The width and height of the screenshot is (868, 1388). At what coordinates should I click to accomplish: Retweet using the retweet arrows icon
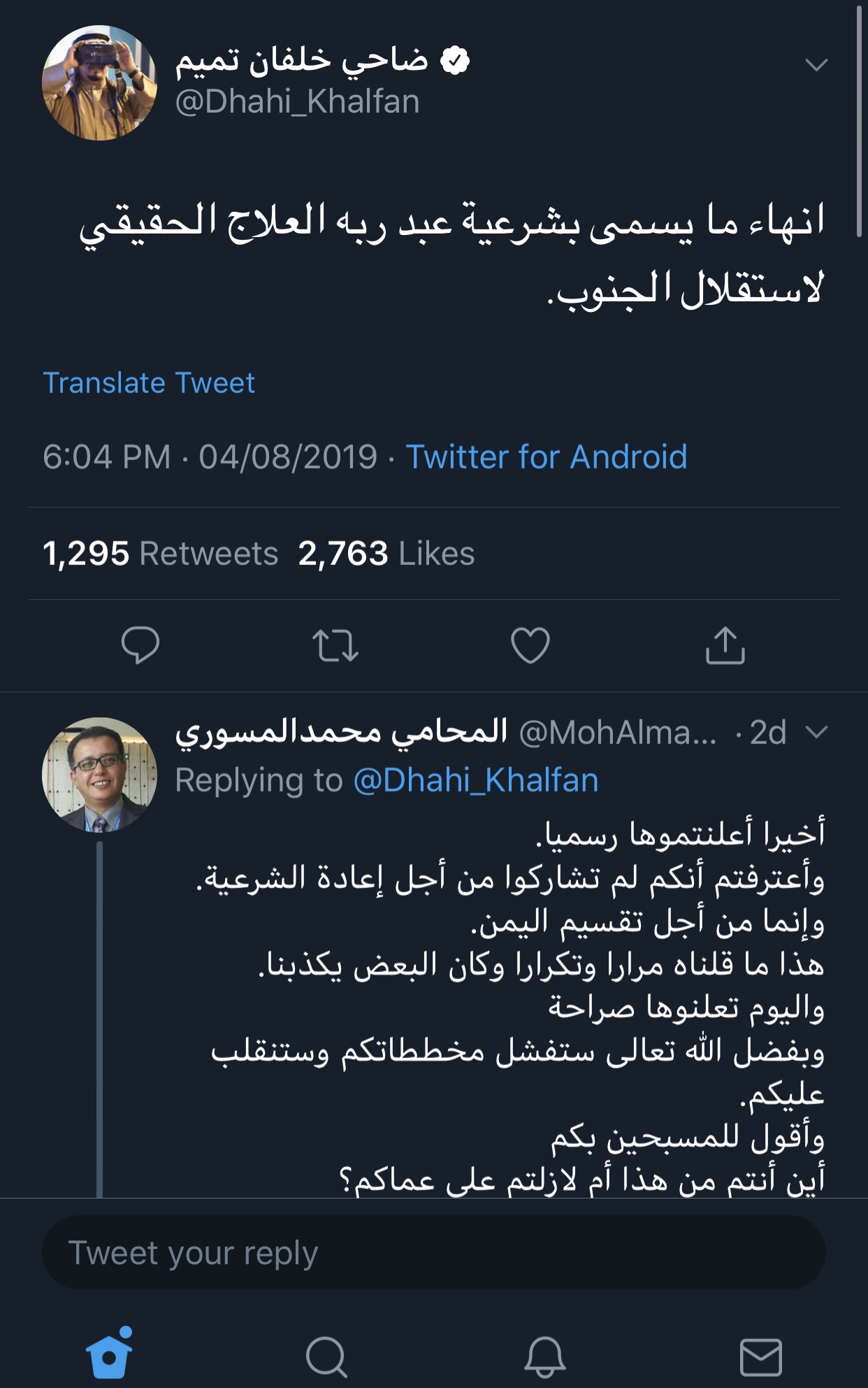(x=335, y=645)
